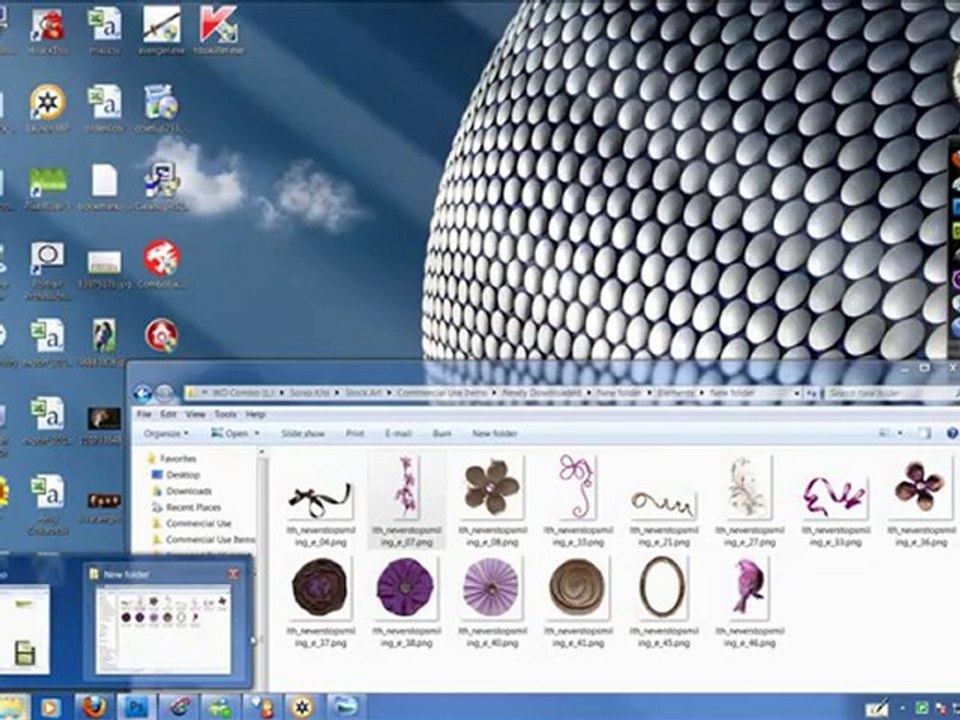960x720 pixels.
Task: Select the software box with disc desktop icon
Action: tap(162, 109)
